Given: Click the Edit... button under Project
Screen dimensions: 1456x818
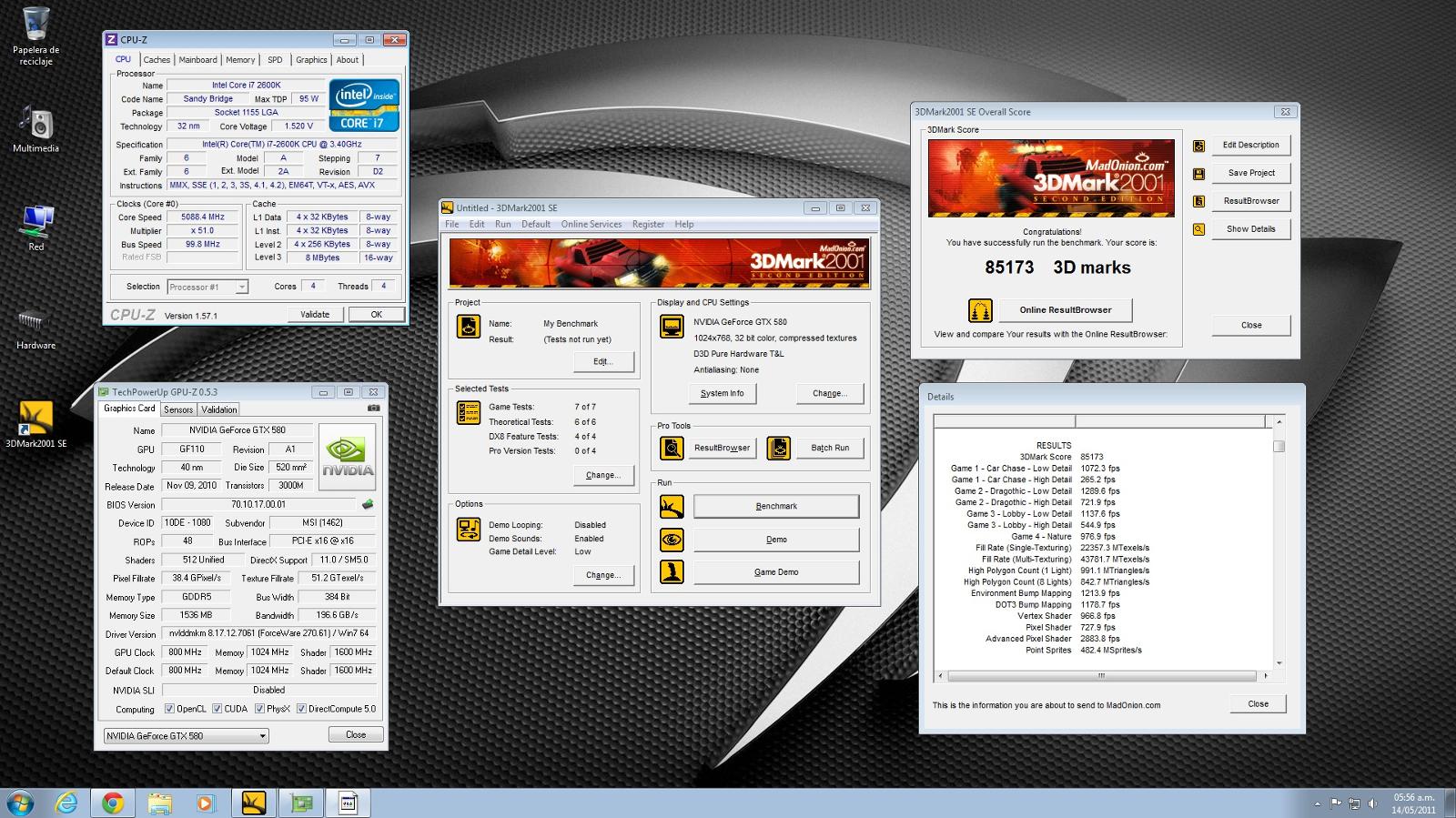Looking at the screenshot, I should click(x=602, y=362).
